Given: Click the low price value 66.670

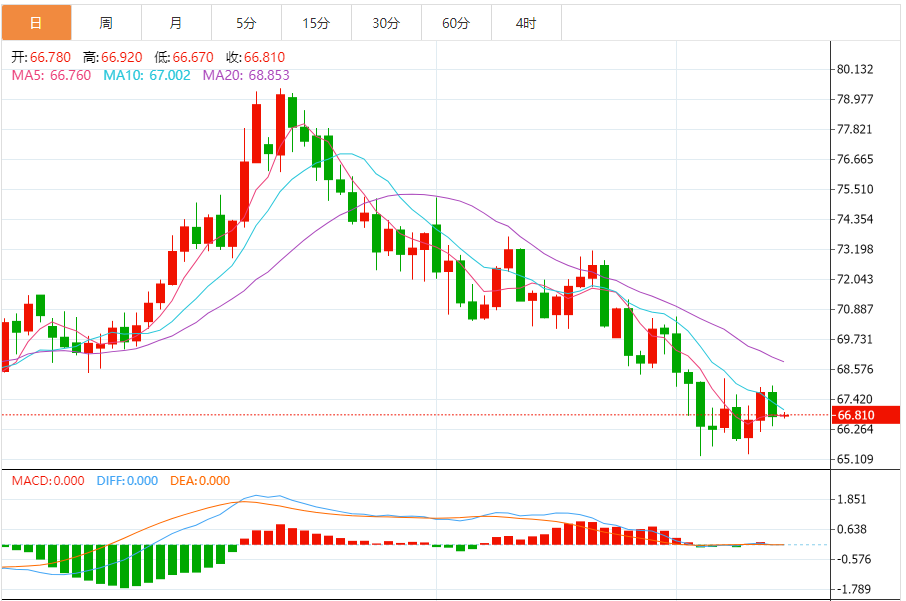Looking at the screenshot, I should pos(193,57).
